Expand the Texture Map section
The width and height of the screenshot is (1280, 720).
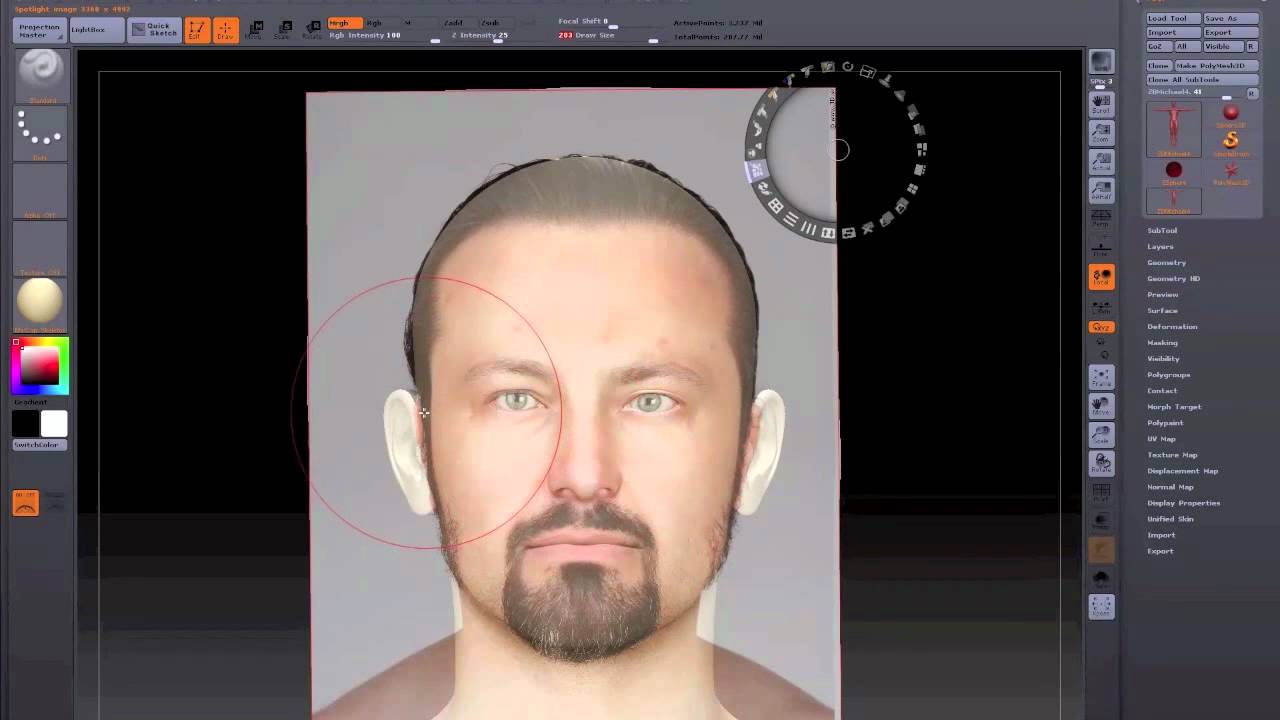pyautogui.click(x=1172, y=455)
